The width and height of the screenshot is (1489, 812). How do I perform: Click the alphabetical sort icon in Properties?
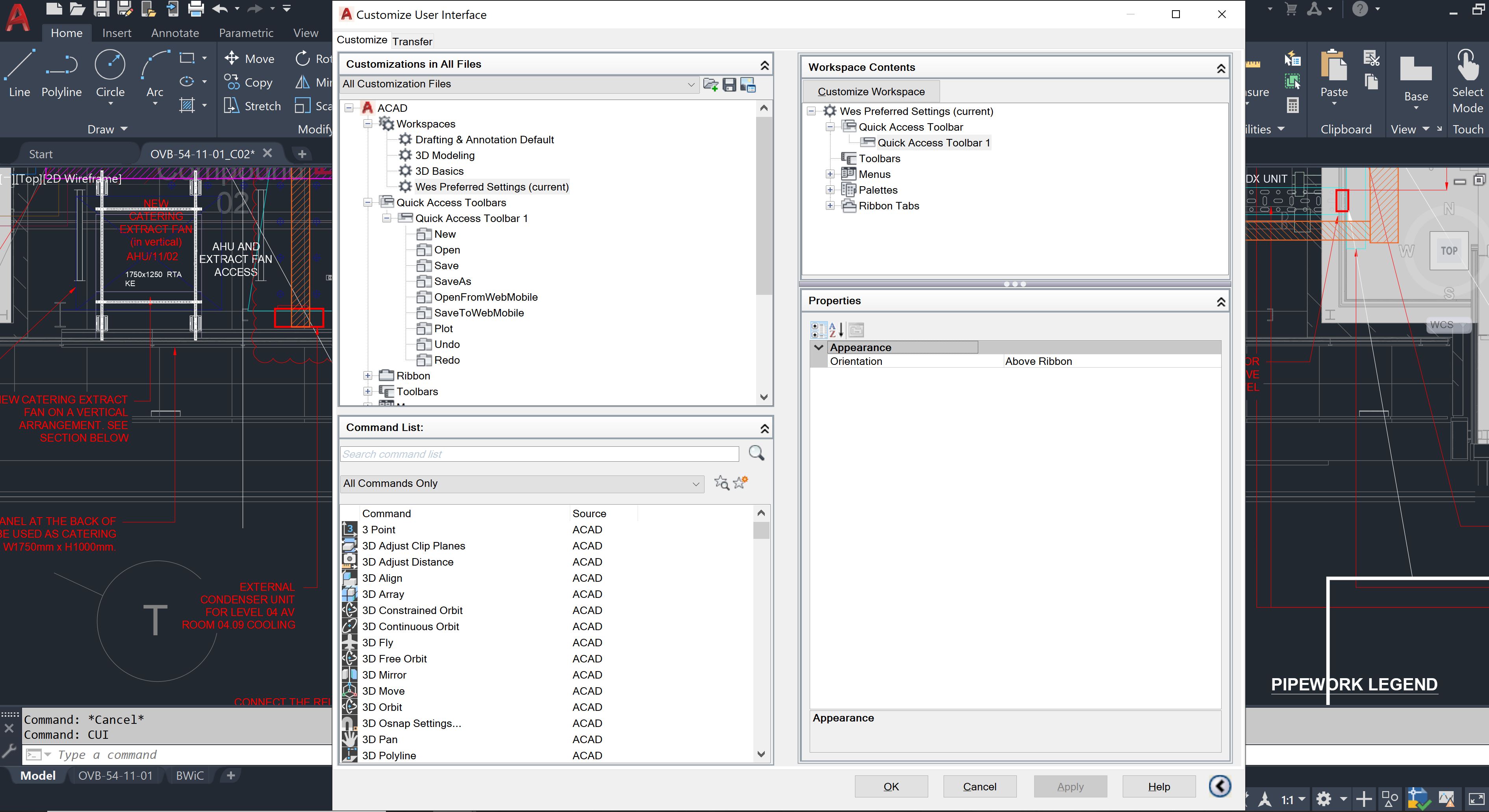coord(836,330)
